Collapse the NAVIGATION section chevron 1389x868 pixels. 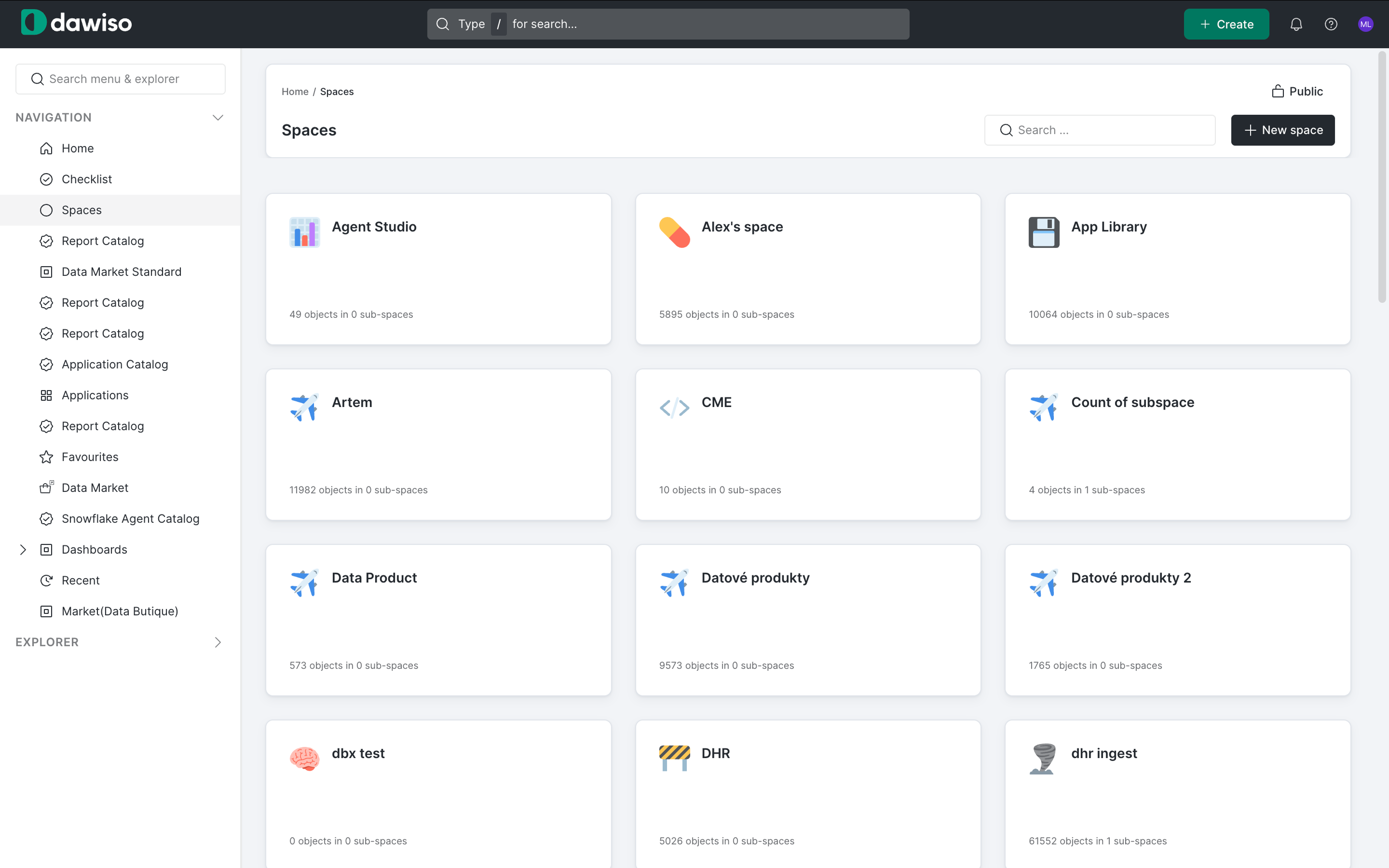[218, 117]
